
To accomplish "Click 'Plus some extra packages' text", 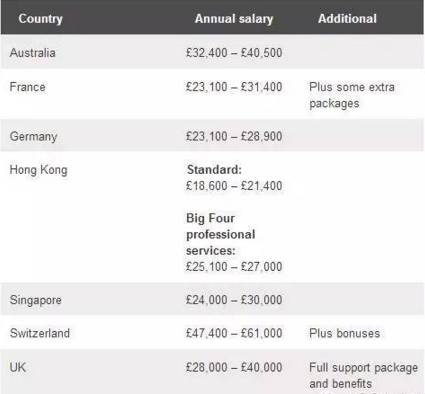I will coord(352,95).
